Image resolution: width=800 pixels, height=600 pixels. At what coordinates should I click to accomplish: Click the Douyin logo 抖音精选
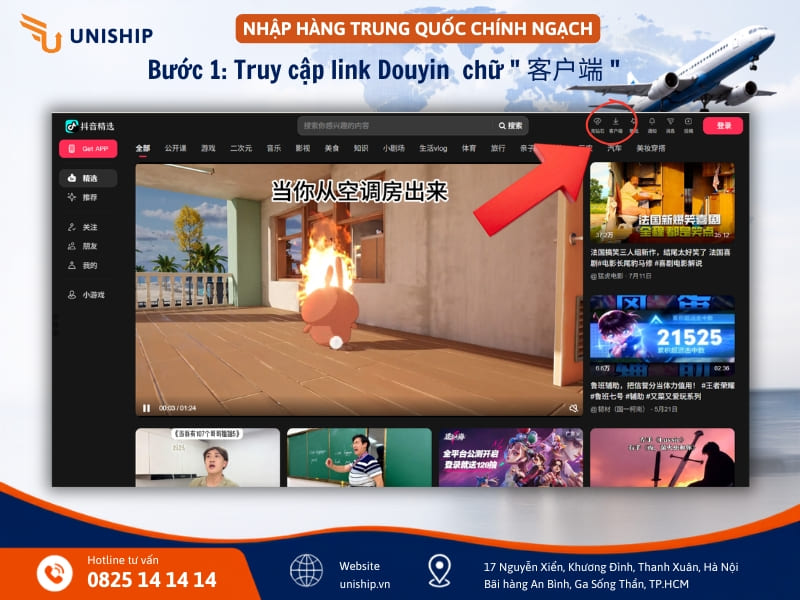[x=90, y=126]
